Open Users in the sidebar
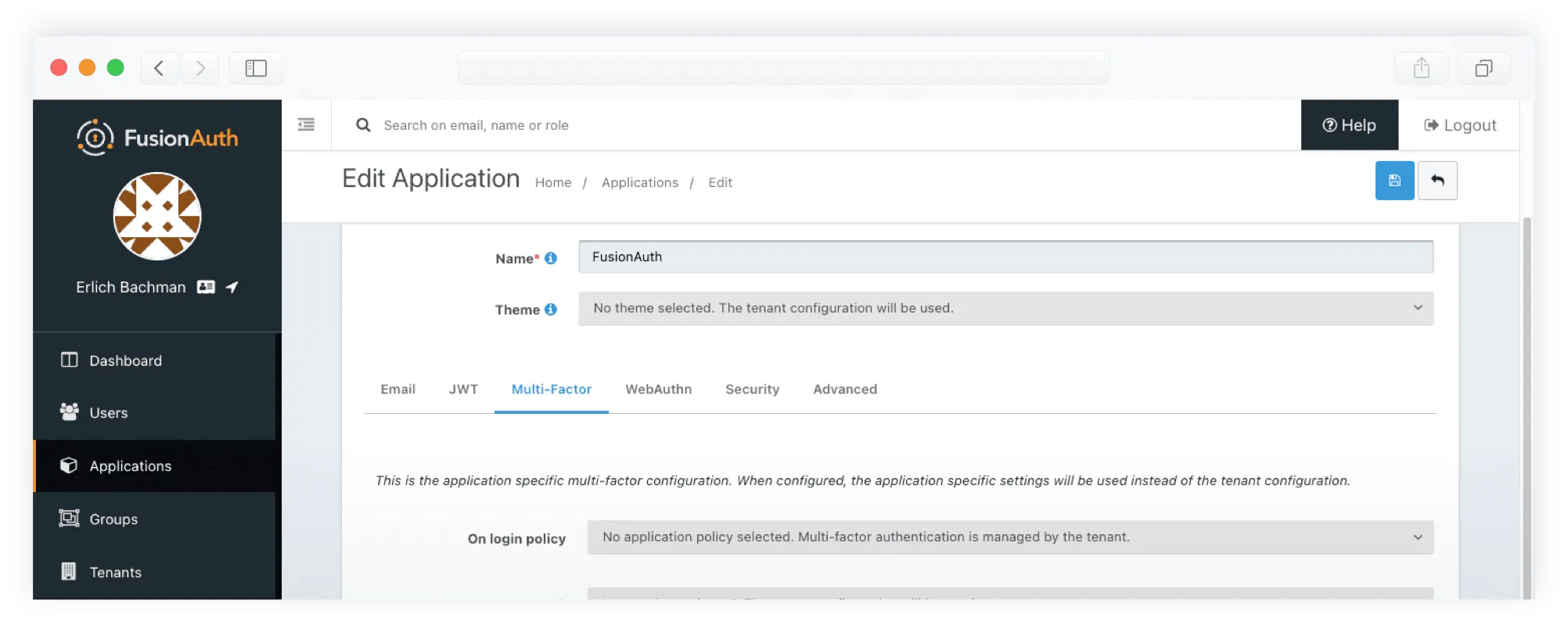Image resolution: width=1568 pixels, height=621 pixels. pyautogui.click(x=154, y=413)
